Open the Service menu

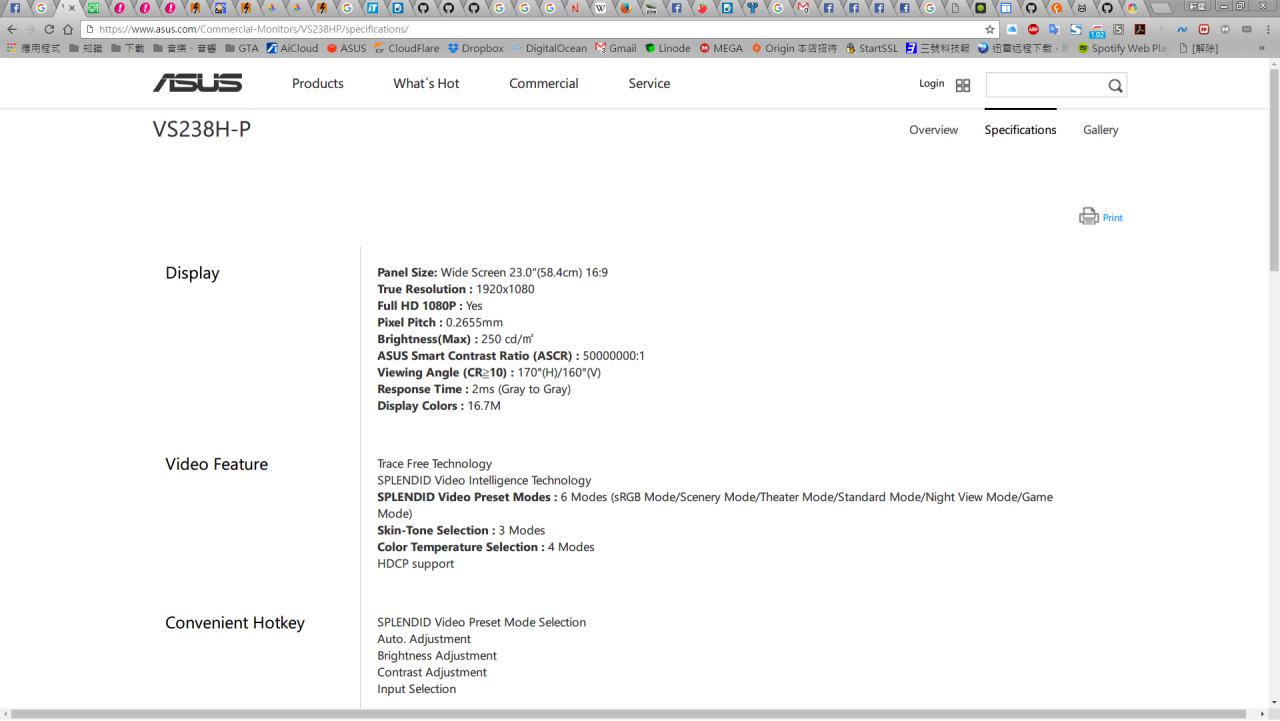click(x=649, y=83)
